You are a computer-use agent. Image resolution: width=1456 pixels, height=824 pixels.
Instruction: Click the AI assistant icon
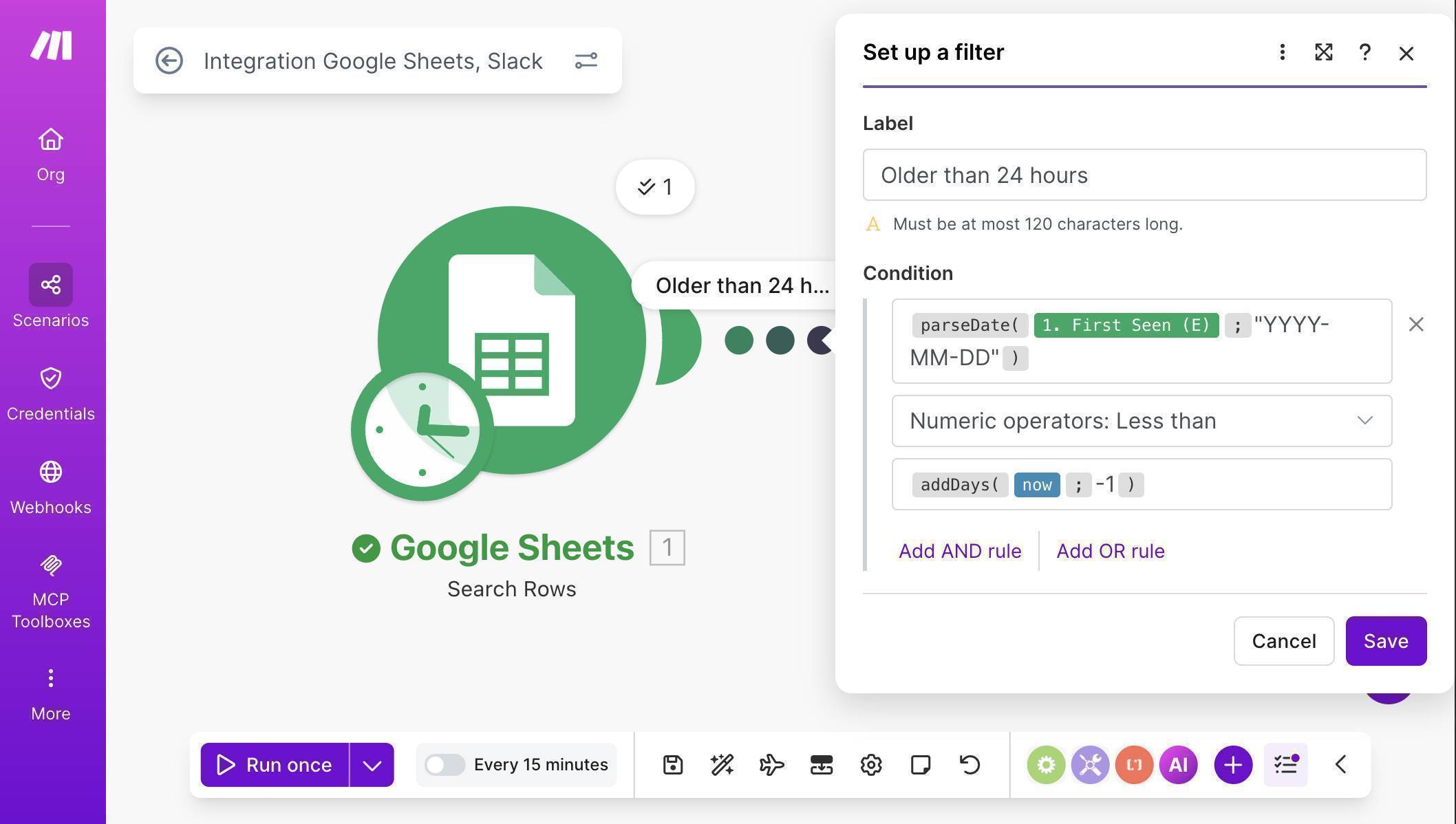pyautogui.click(x=1178, y=764)
